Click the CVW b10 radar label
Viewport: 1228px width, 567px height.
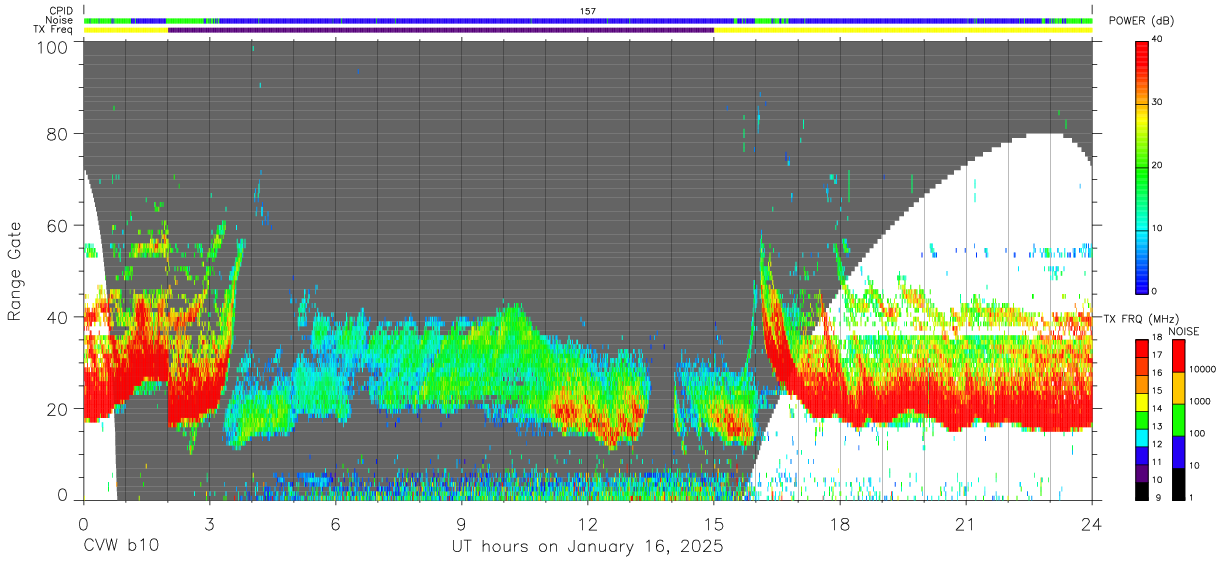(119, 547)
